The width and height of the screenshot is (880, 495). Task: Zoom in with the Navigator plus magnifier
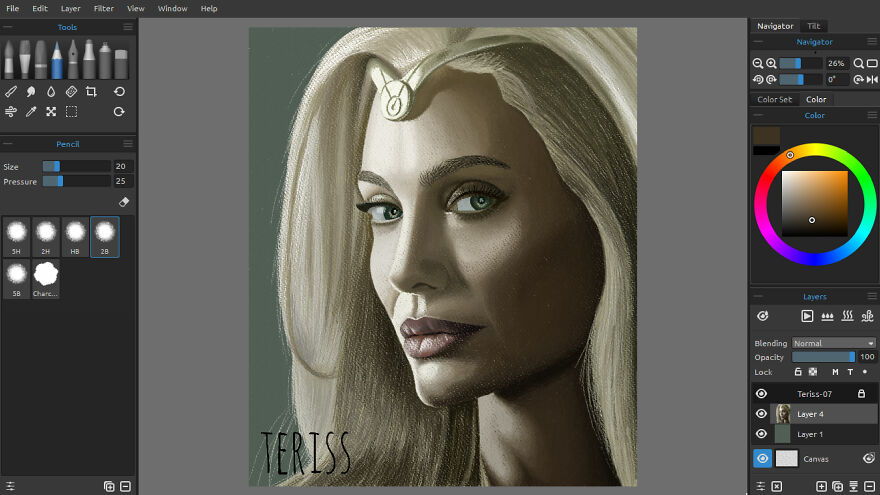tap(772, 63)
